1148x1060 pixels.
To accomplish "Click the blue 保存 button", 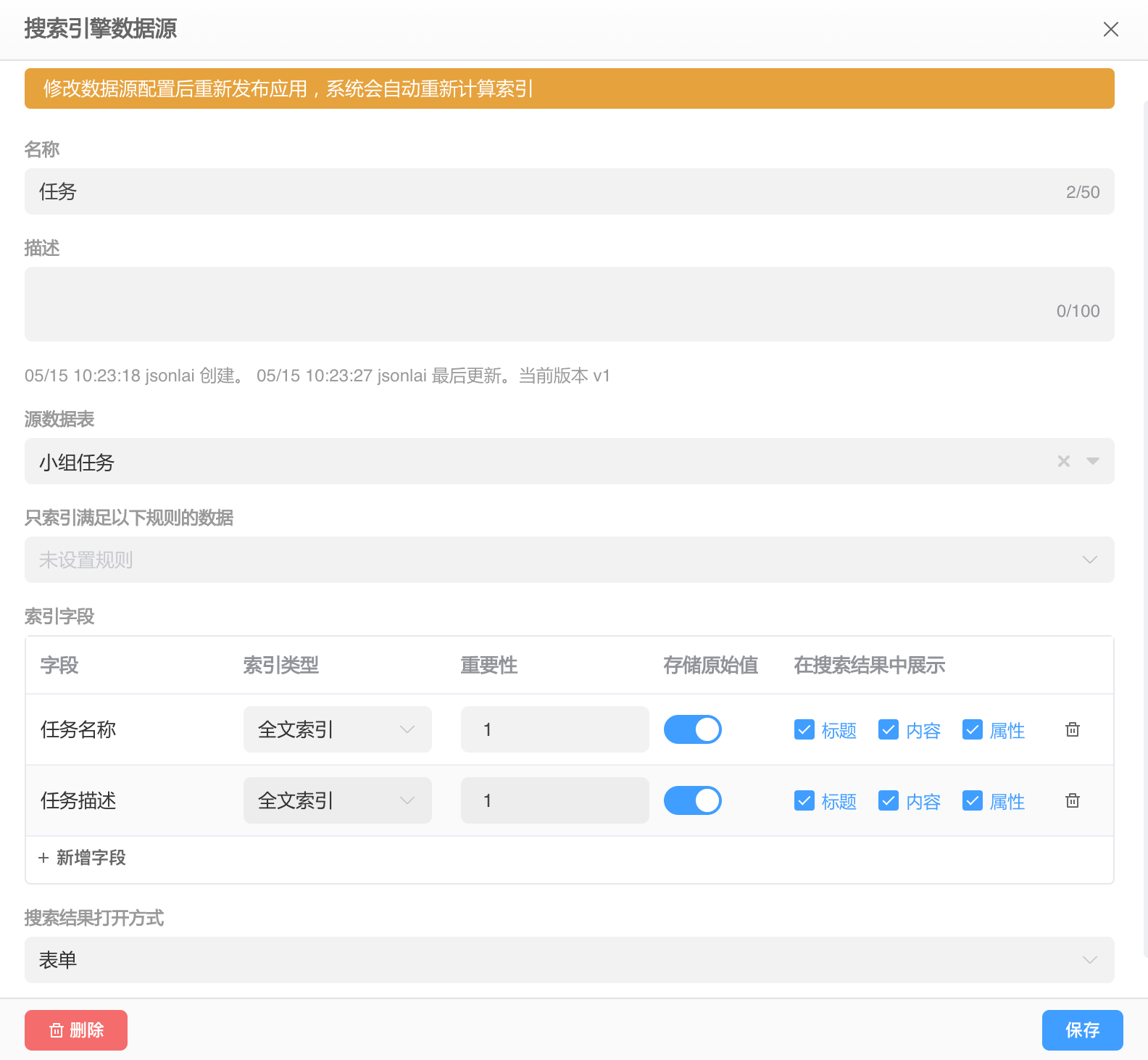I will tap(1082, 1030).
